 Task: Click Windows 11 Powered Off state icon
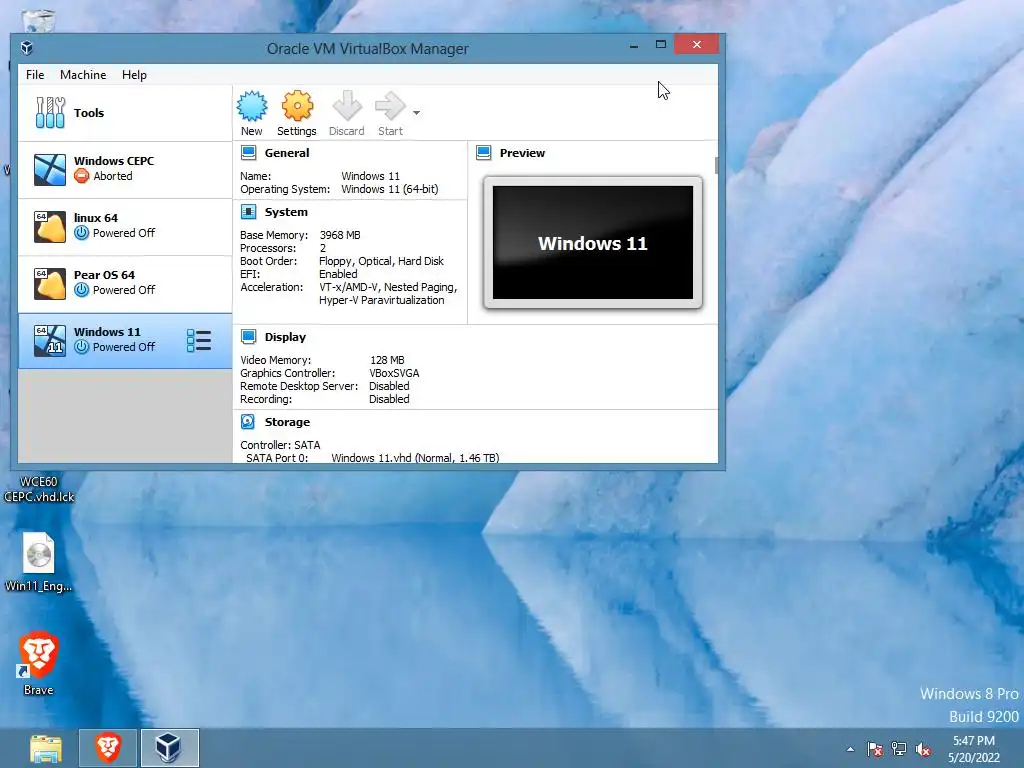pos(82,347)
